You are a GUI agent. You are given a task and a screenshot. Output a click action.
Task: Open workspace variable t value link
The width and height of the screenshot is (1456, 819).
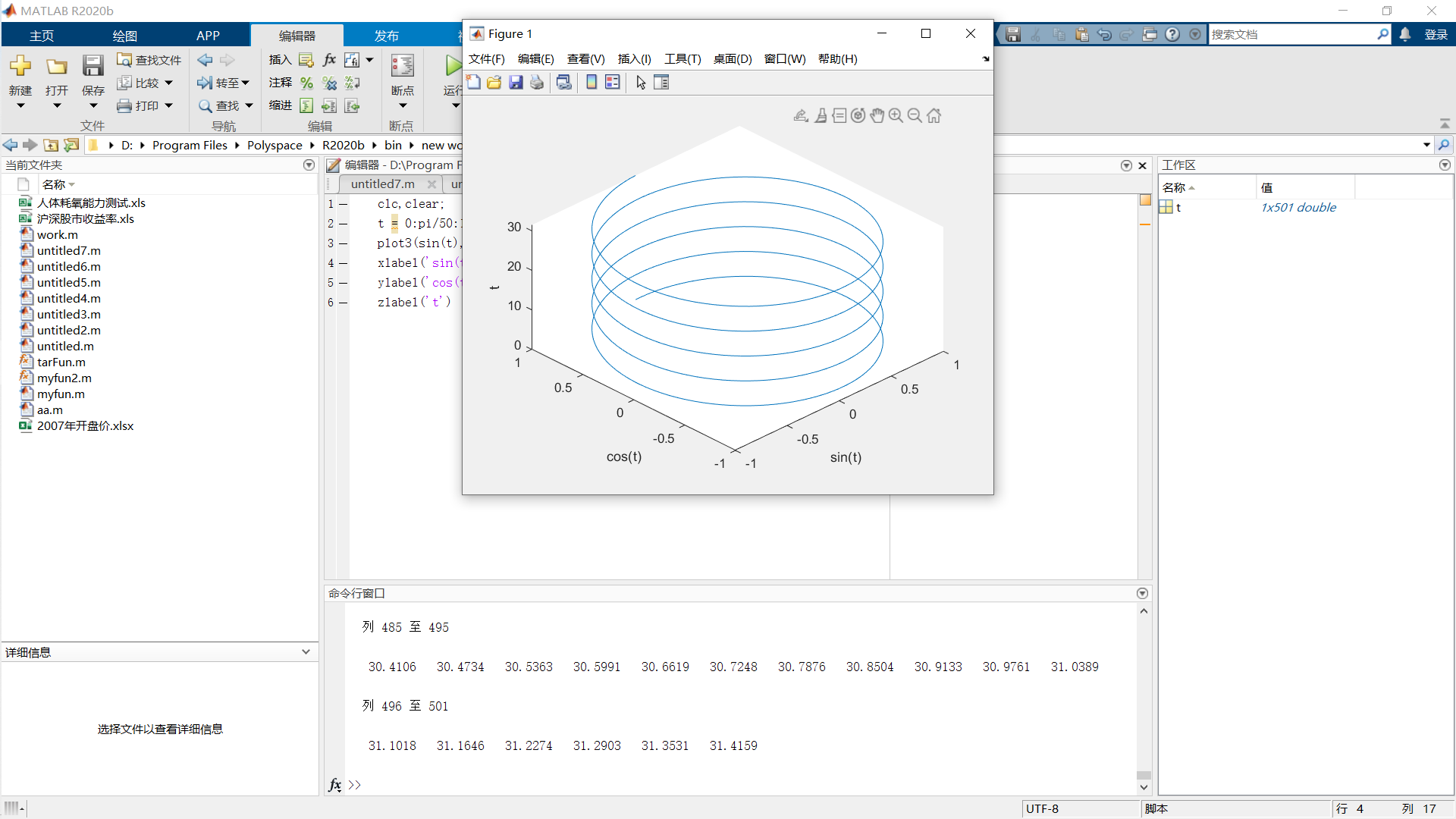click(1298, 208)
